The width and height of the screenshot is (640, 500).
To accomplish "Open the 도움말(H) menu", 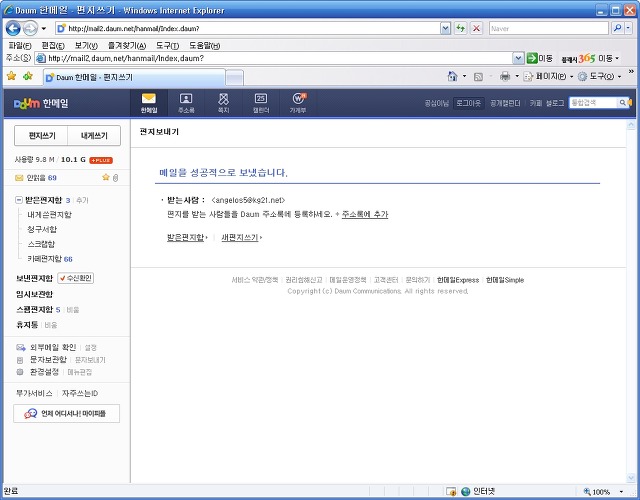I will tap(204, 46).
